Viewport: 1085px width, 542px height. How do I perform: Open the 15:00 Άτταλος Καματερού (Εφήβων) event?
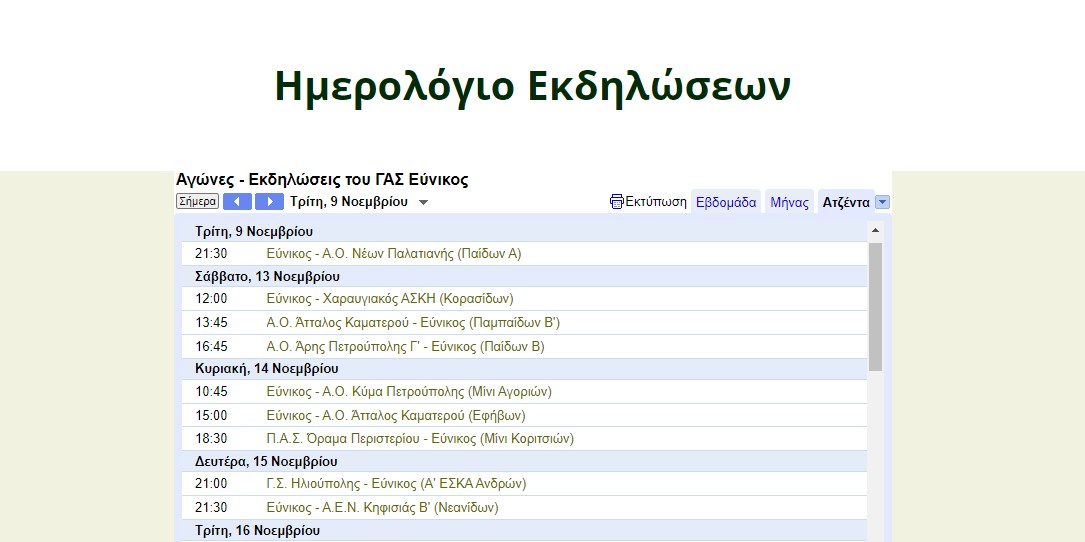click(x=395, y=416)
